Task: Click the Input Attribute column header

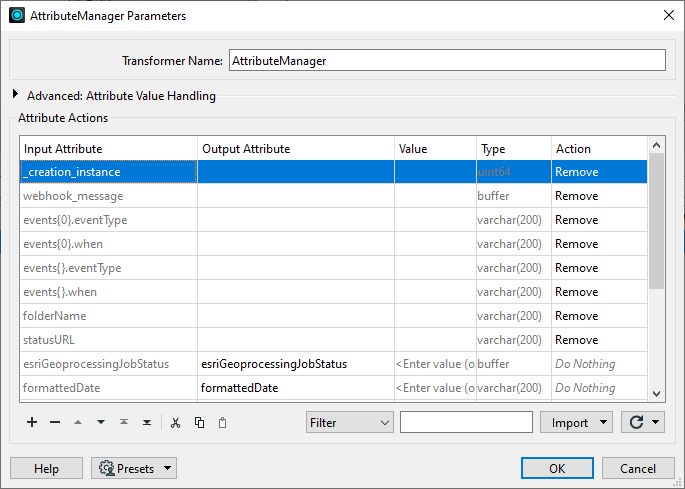Action: [x=108, y=149]
